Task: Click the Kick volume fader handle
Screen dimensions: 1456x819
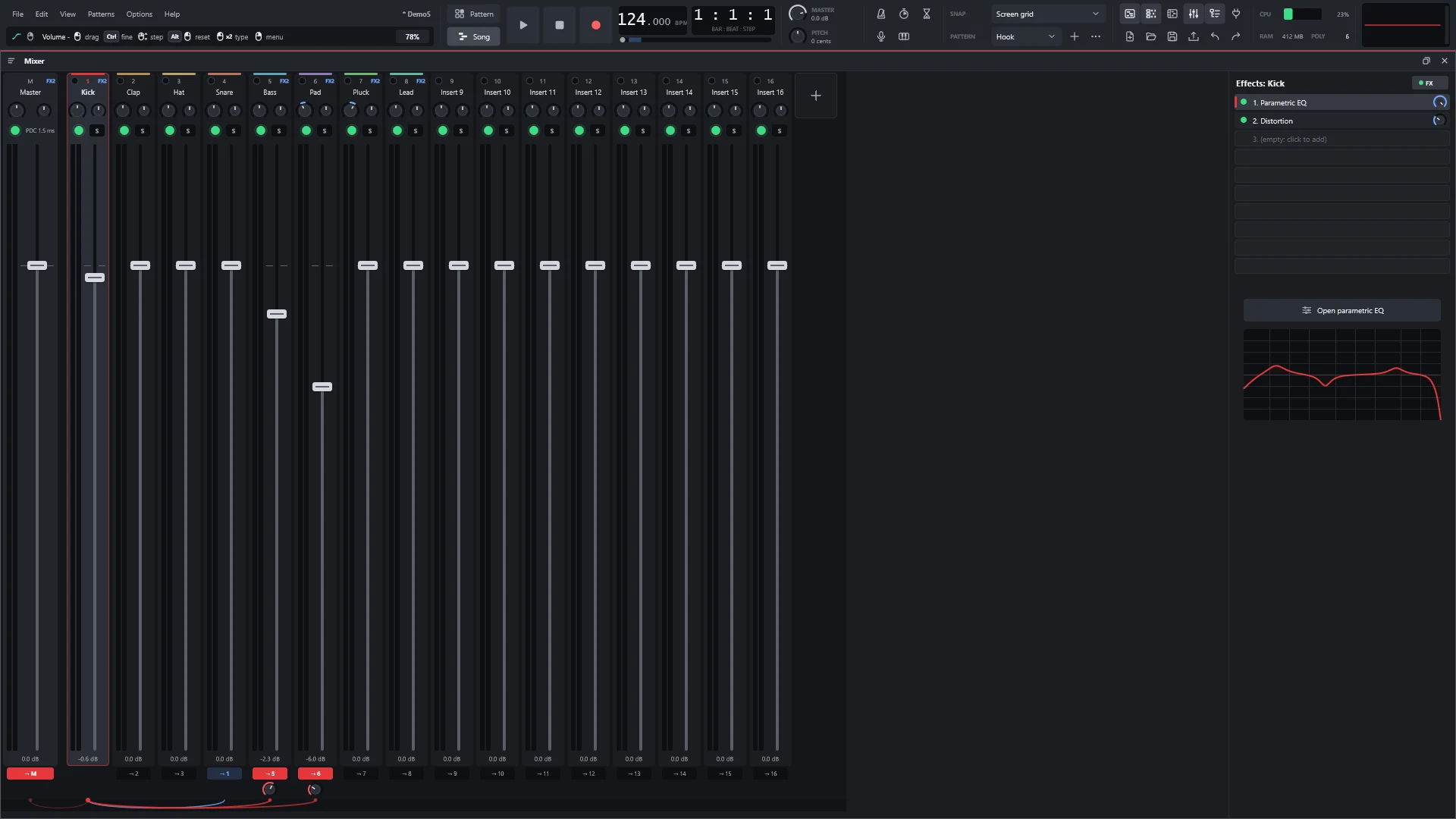Action: (95, 278)
